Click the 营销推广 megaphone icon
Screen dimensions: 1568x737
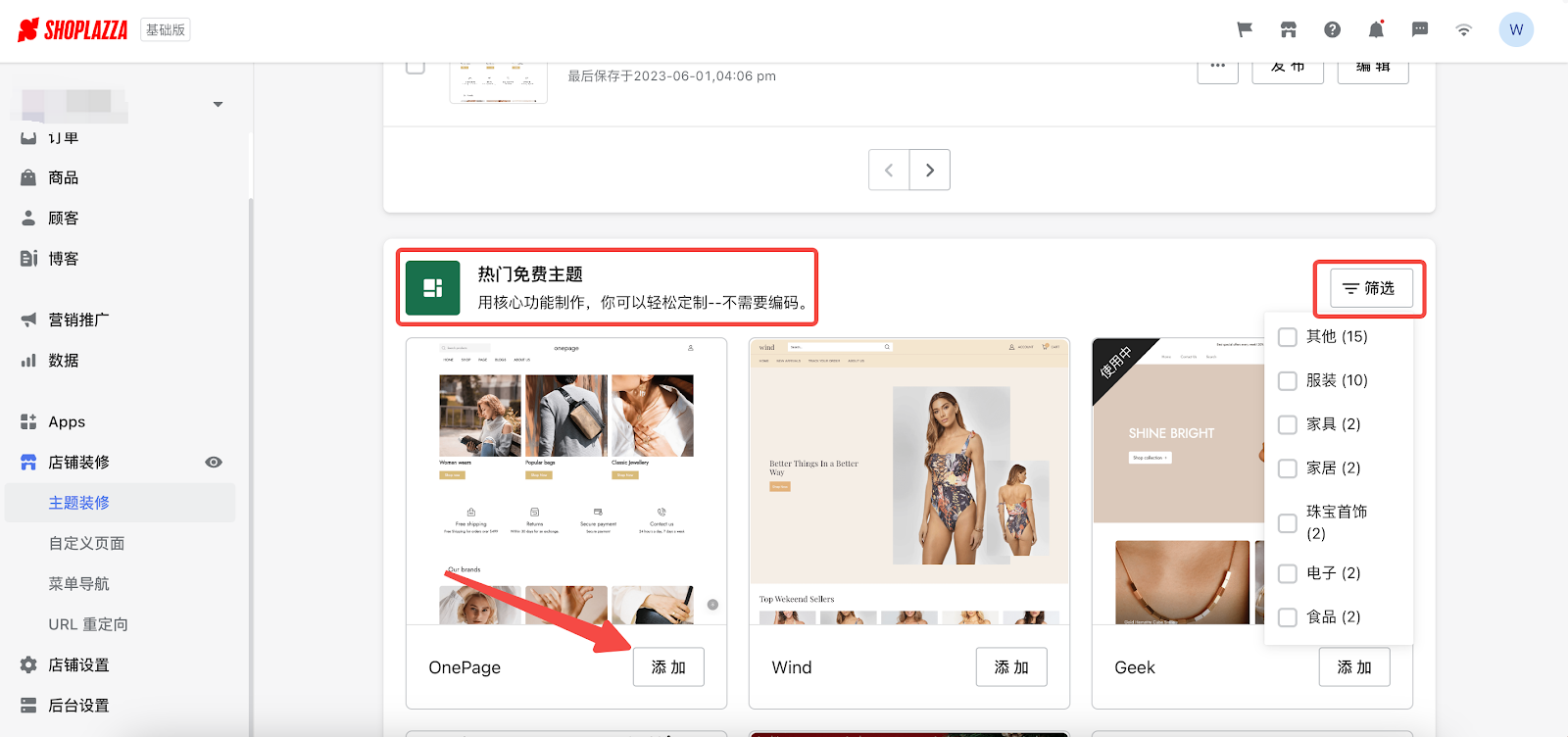[28, 319]
